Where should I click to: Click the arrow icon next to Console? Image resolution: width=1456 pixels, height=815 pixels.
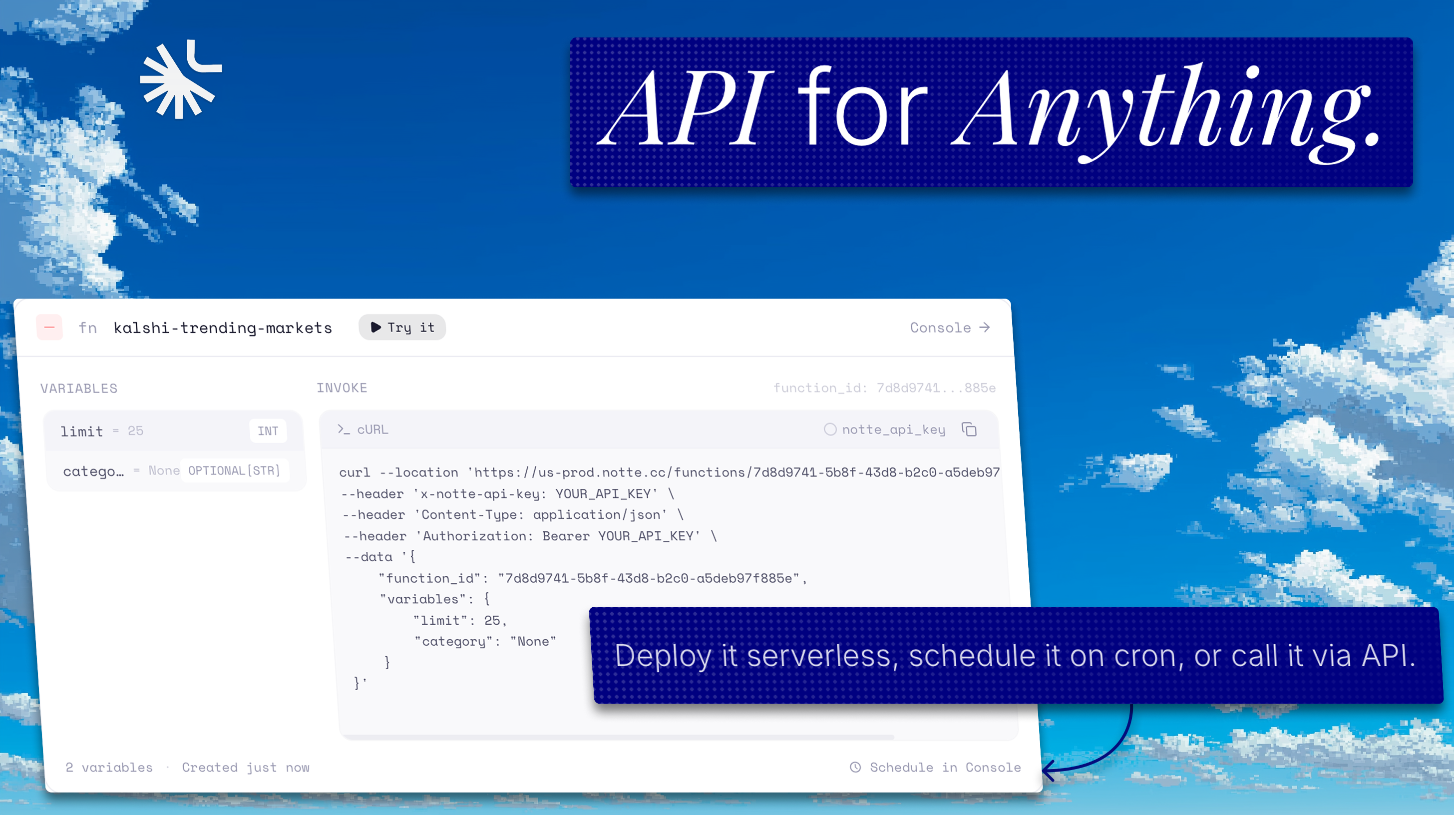pos(985,327)
